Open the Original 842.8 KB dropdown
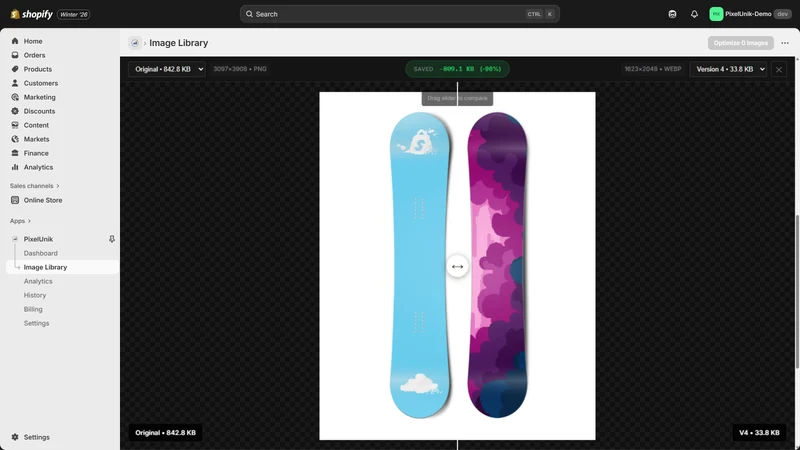Image resolution: width=800 pixels, height=450 pixels. click(x=167, y=69)
